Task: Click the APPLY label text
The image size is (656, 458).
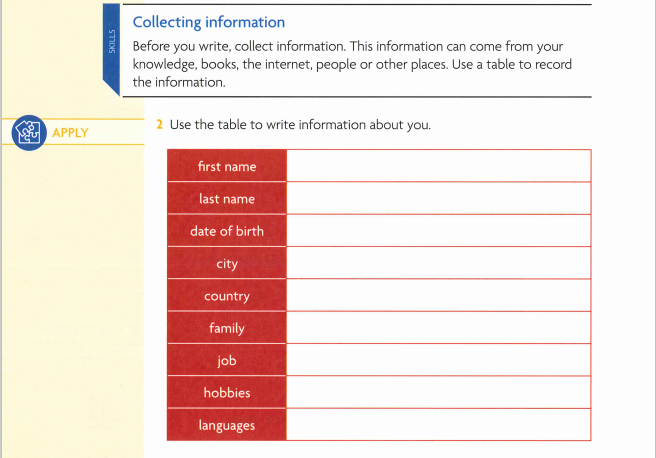Action: coord(70,133)
